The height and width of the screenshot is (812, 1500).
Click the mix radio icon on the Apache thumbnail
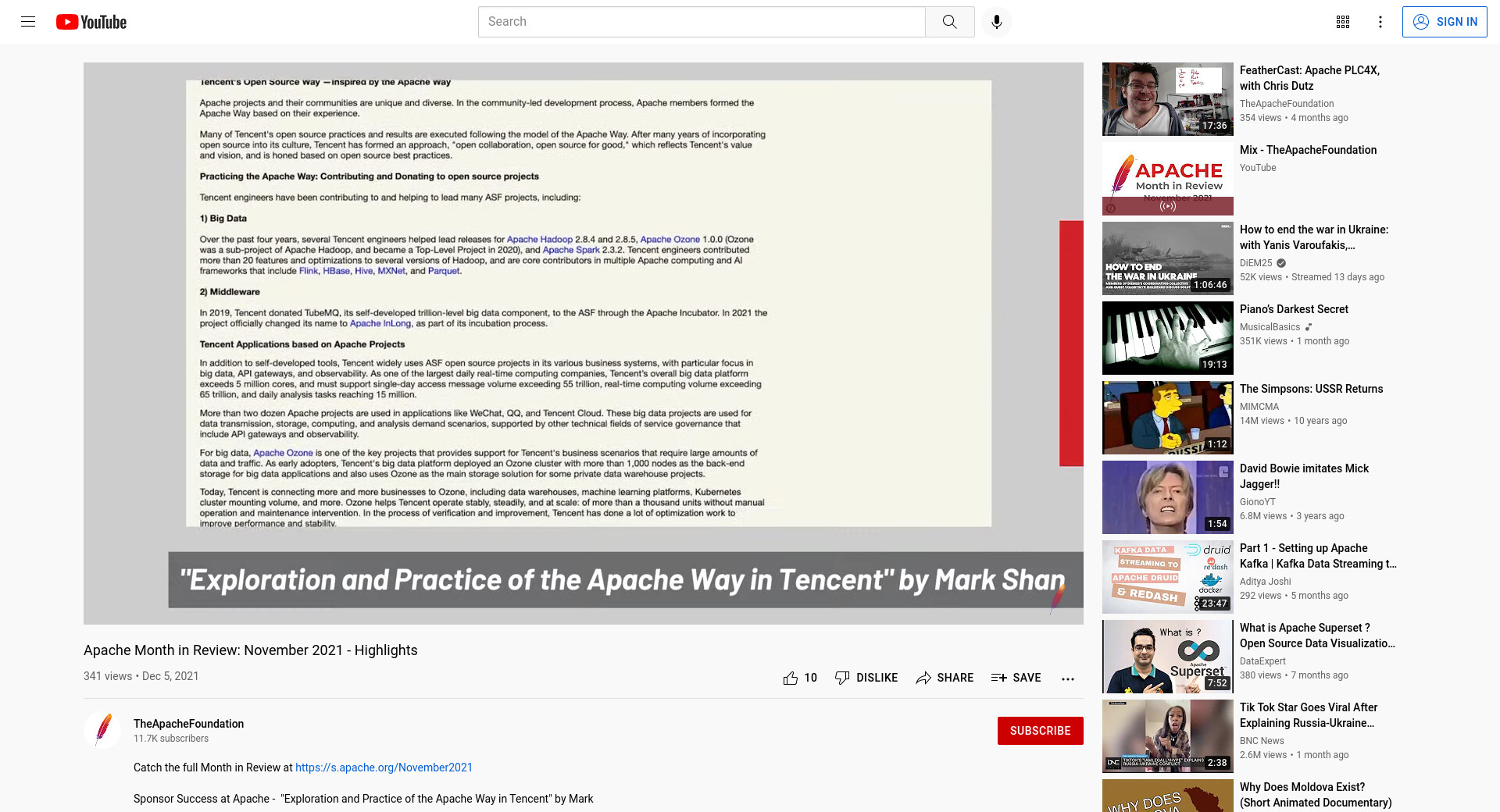[1168, 206]
